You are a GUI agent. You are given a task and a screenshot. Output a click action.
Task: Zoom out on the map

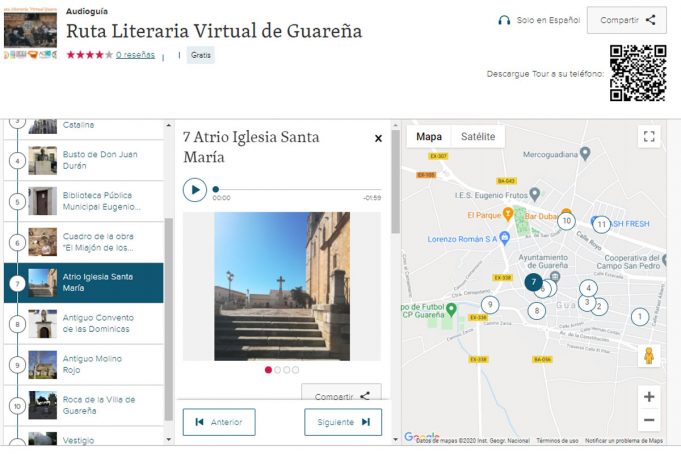649,421
